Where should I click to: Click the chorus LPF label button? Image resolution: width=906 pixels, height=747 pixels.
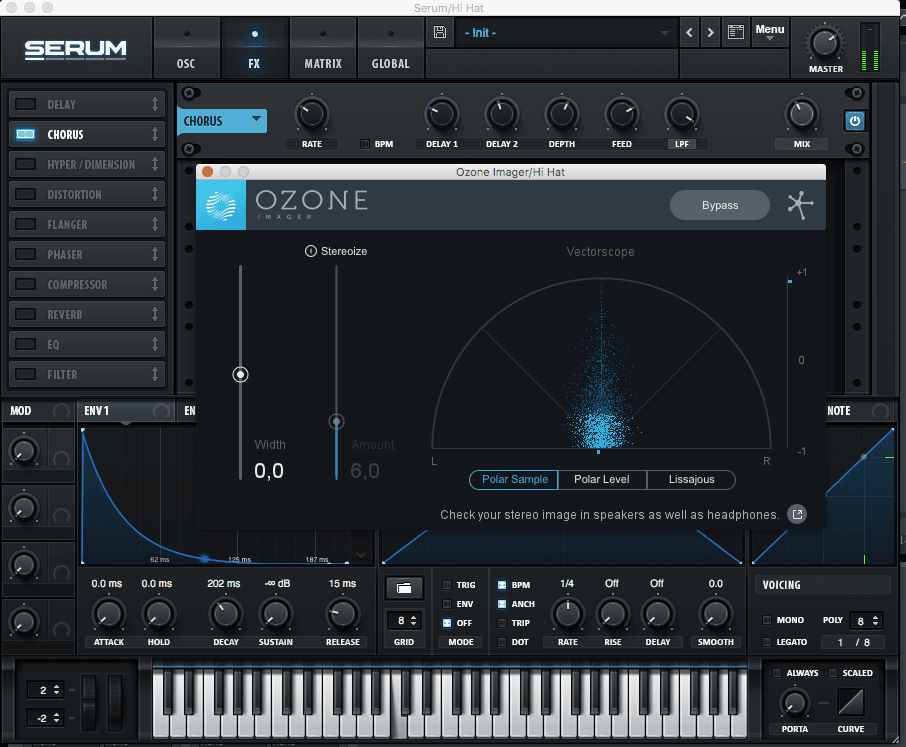(682, 144)
